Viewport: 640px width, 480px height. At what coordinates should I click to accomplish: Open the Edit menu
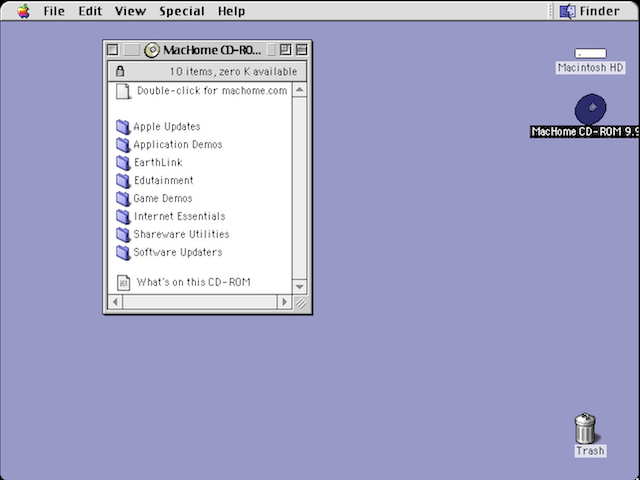coord(90,11)
